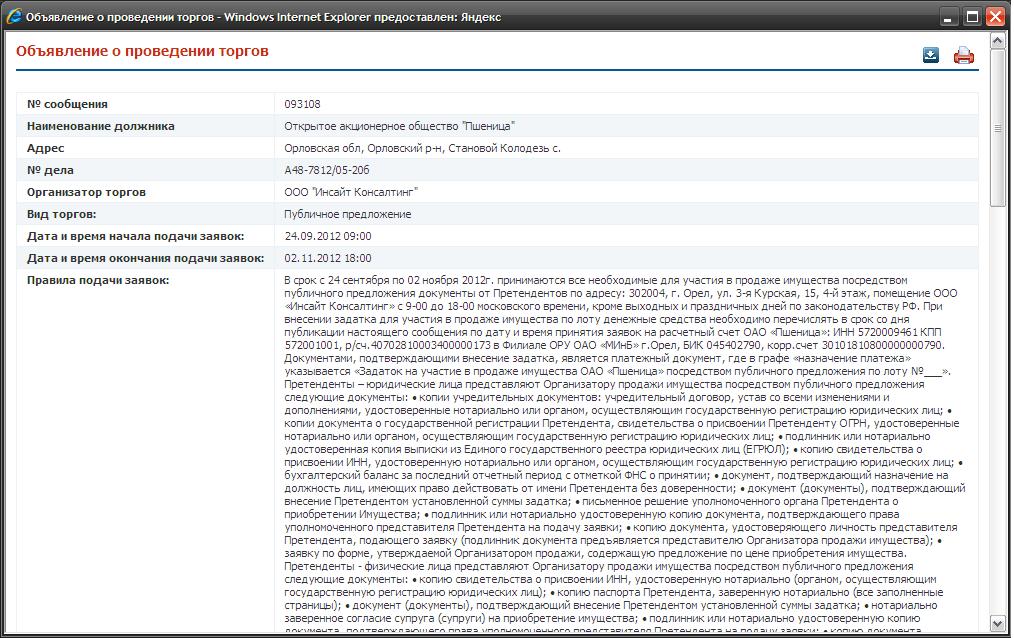The image size is (1014, 638).
Task: Click organizer name 'ООО Инсайт Консалтинг'
Action: click(x=351, y=192)
